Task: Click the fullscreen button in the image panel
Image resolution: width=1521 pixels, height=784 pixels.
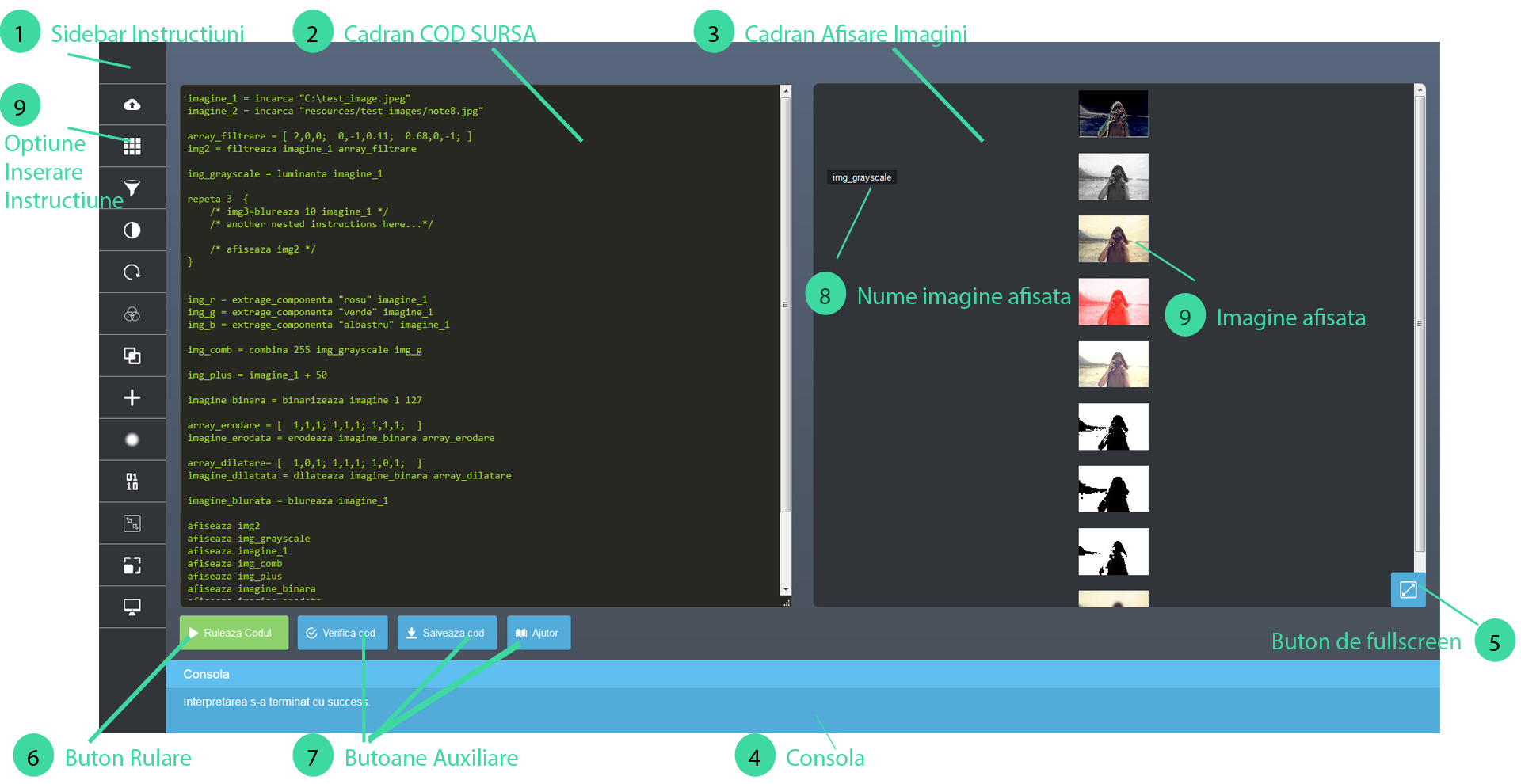Action: tap(1408, 590)
